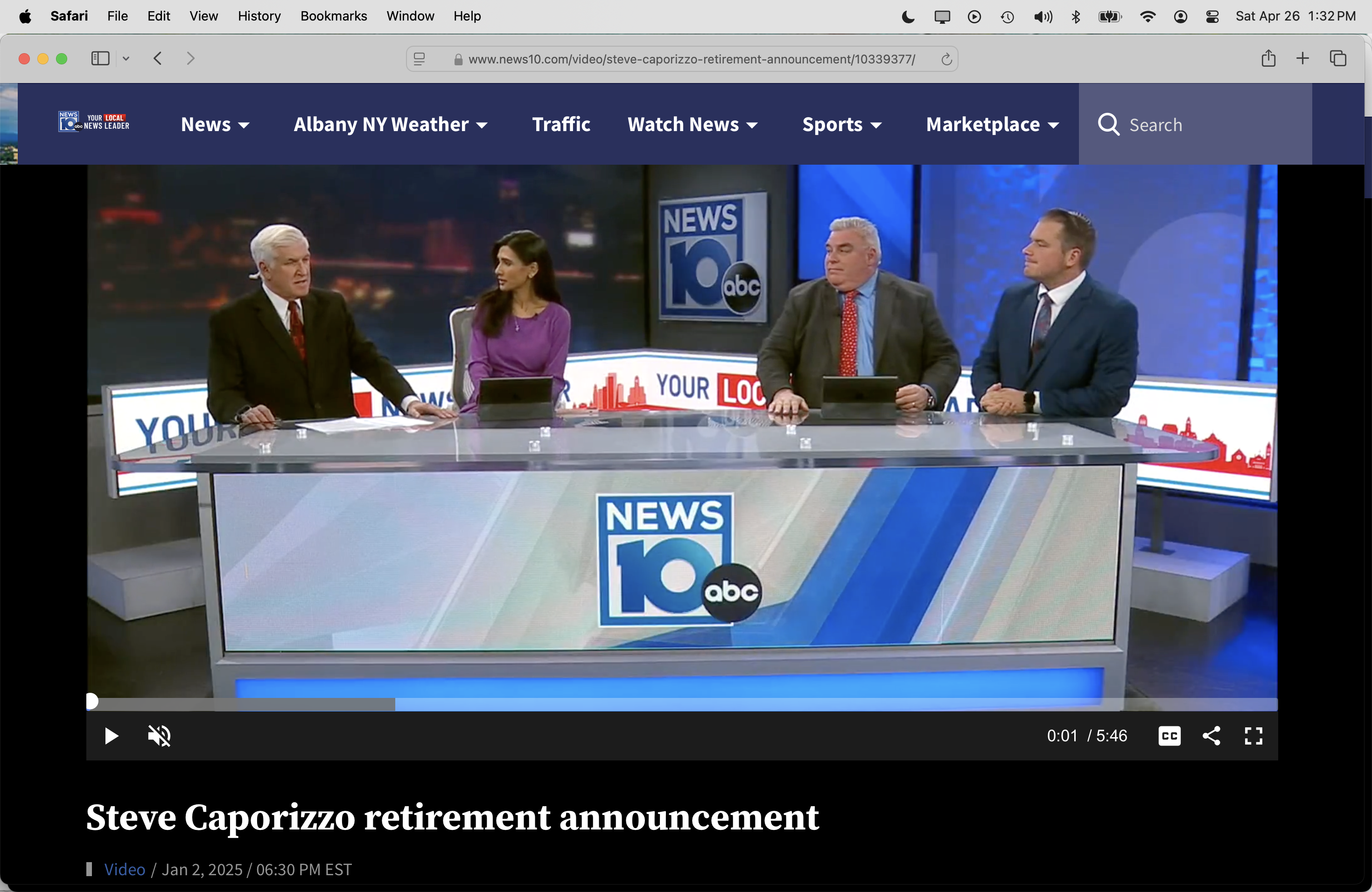The image size is (1372, 892).
Task: Open the Bookmarks menu
Action: 333,16
